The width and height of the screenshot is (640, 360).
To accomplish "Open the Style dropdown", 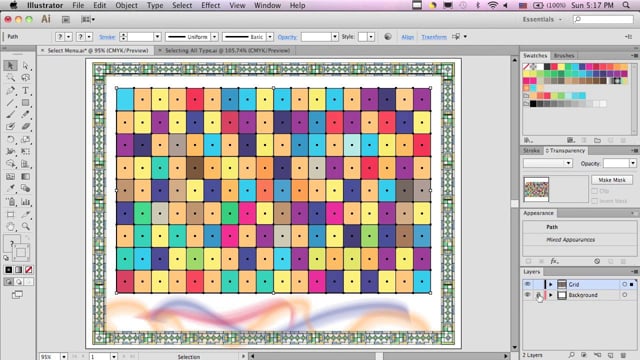I will [x=371, y=37].
